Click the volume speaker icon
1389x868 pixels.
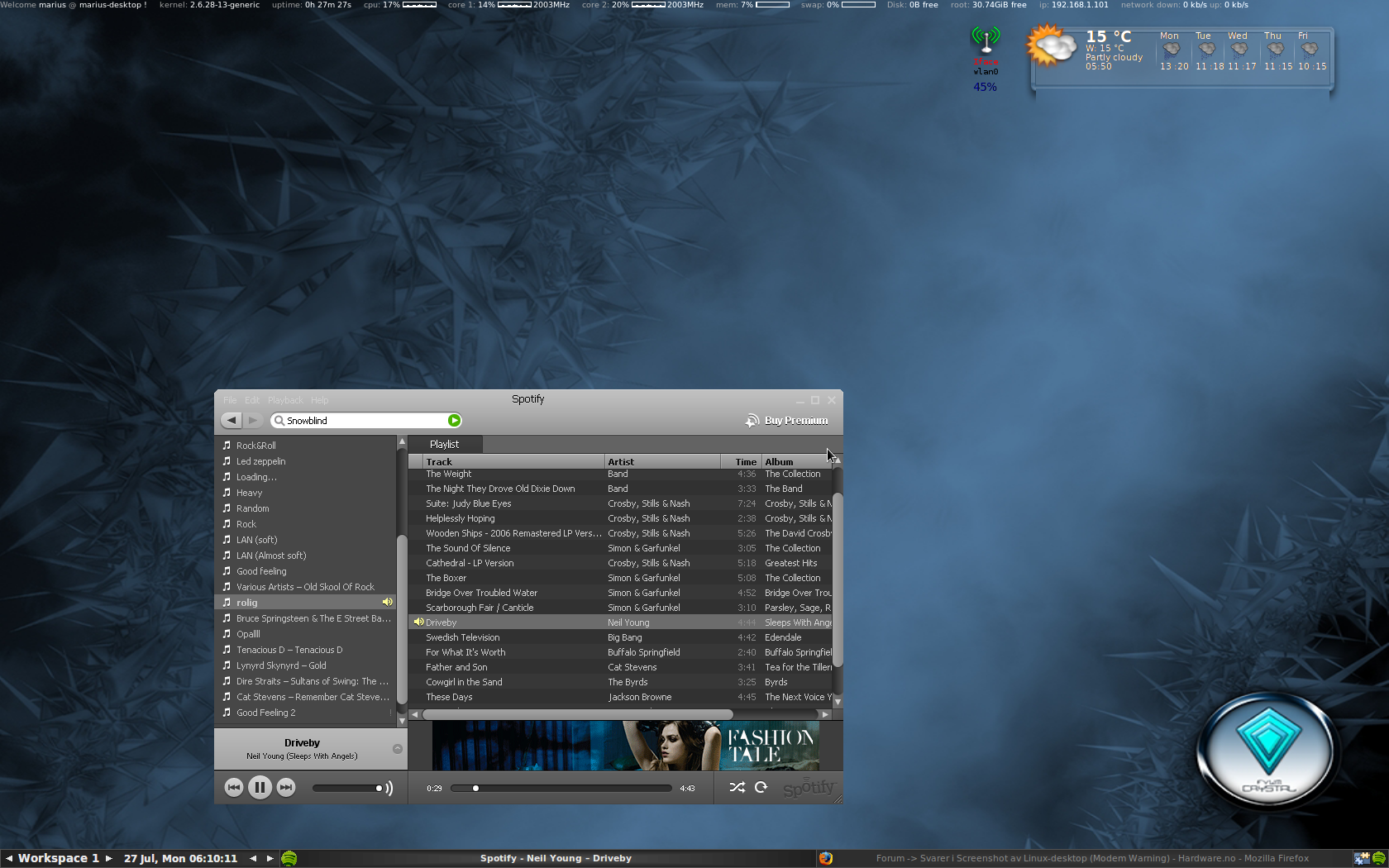389,788
